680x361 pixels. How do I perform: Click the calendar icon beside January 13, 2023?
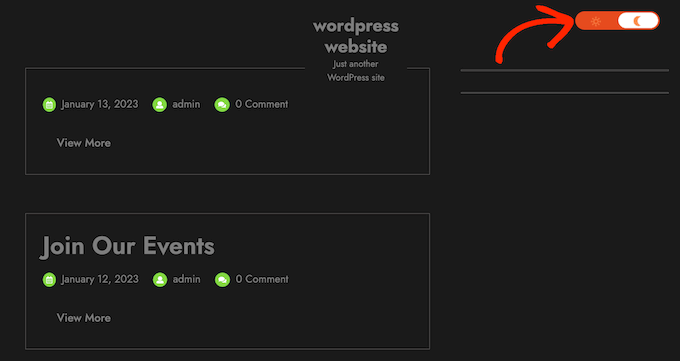click(x=49, y=105)
